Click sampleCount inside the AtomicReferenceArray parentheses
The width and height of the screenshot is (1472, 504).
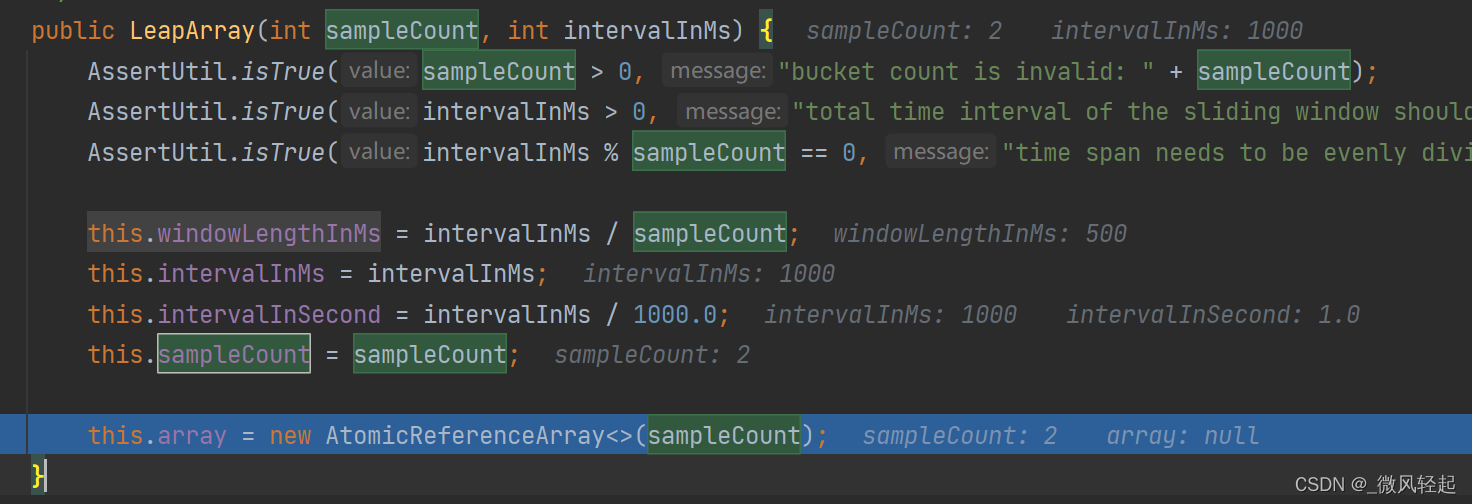point(724,436)
